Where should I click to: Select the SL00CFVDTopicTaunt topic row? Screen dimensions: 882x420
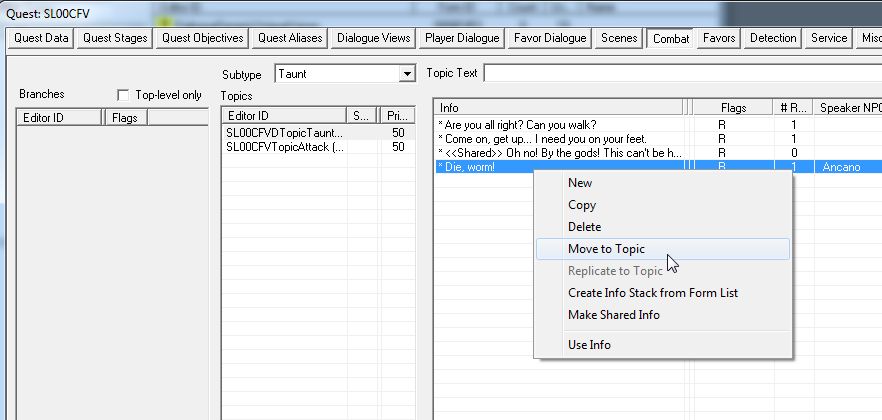[x=318, y=133]
